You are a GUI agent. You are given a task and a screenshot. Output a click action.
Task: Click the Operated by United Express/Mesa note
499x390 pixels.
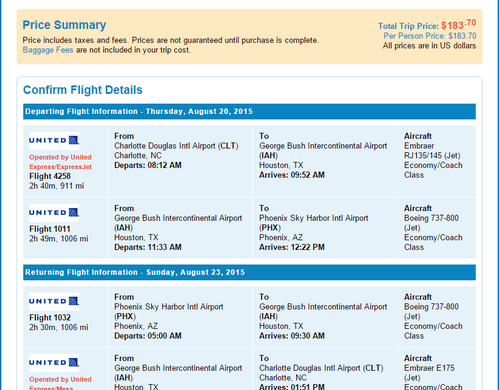point(60,384)
